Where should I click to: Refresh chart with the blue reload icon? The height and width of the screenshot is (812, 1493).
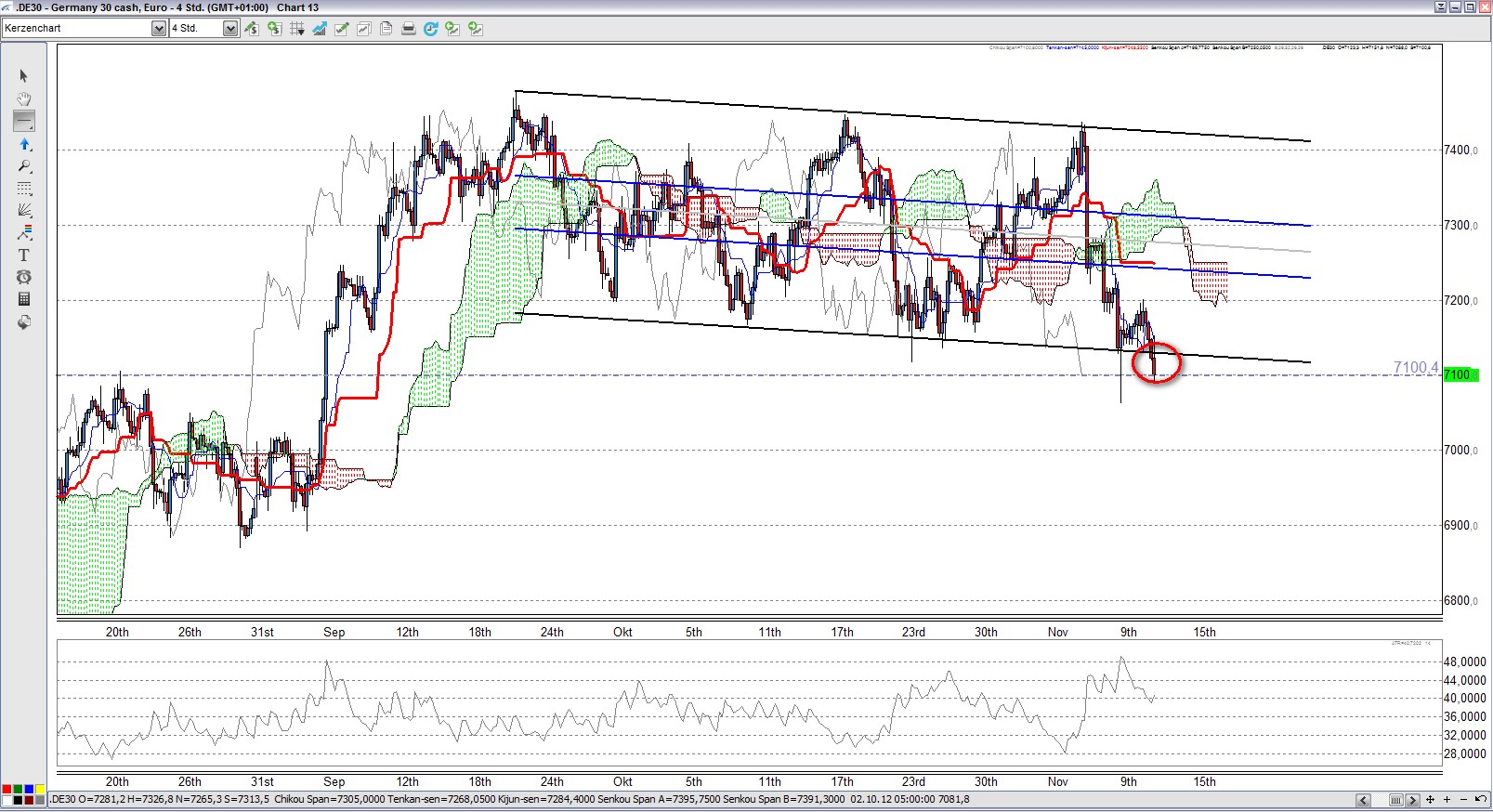point(430,29)
